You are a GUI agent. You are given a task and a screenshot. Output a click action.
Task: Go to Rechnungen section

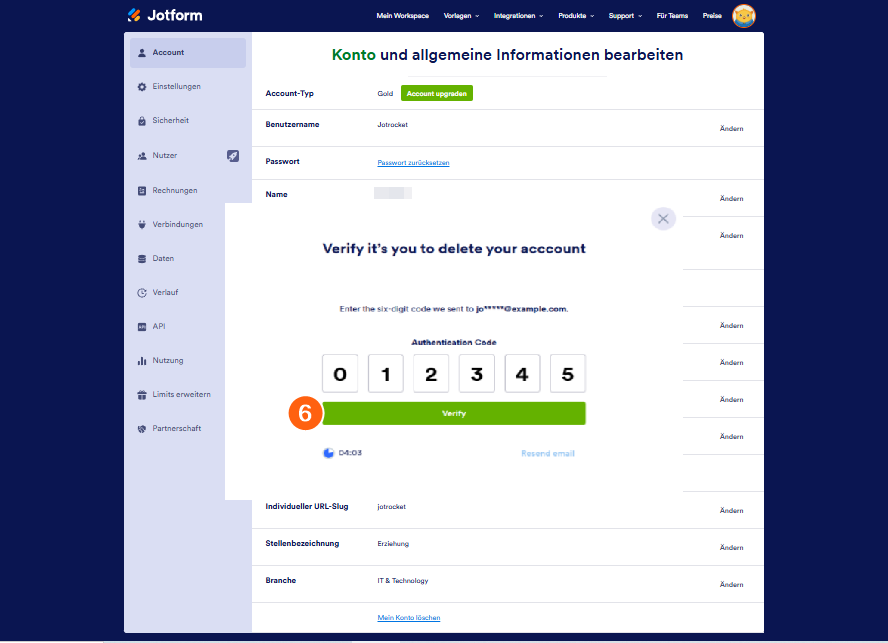174,191
